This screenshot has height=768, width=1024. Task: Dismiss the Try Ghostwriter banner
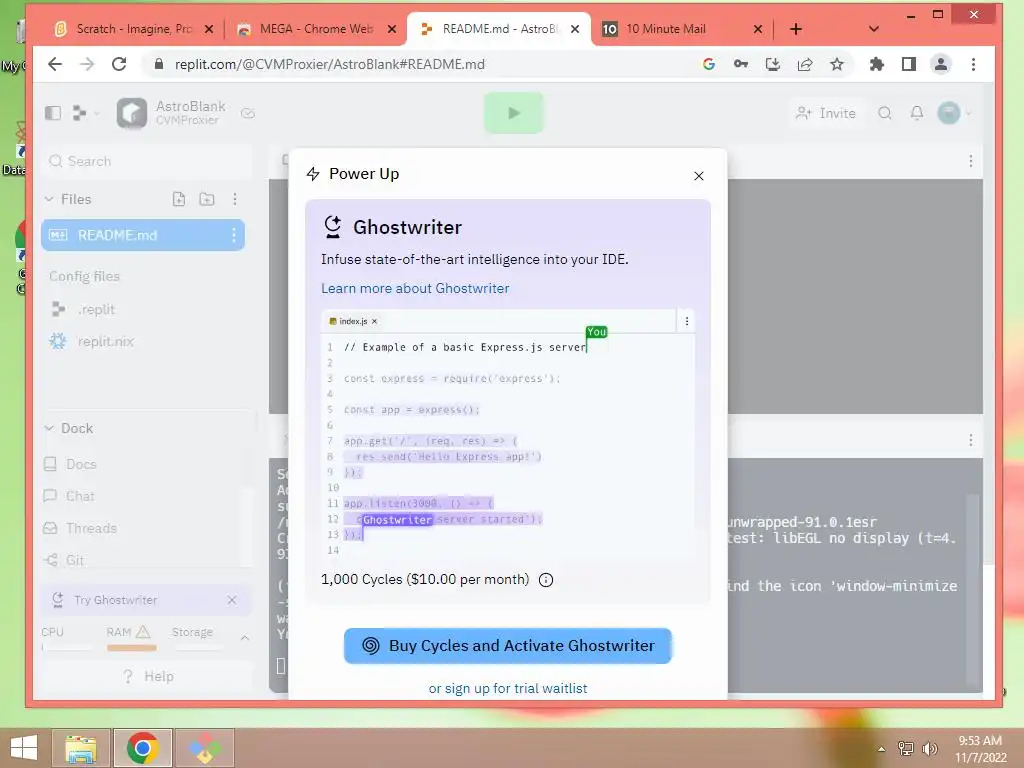232,600
